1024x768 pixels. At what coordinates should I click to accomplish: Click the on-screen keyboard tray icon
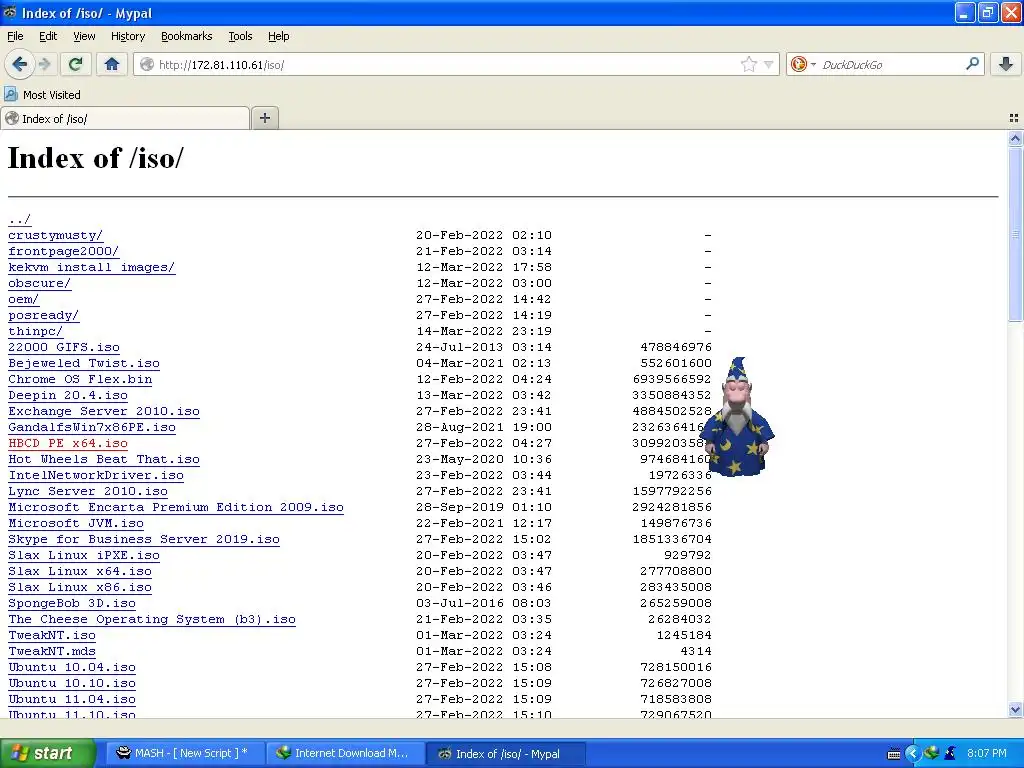click(894, 754)
